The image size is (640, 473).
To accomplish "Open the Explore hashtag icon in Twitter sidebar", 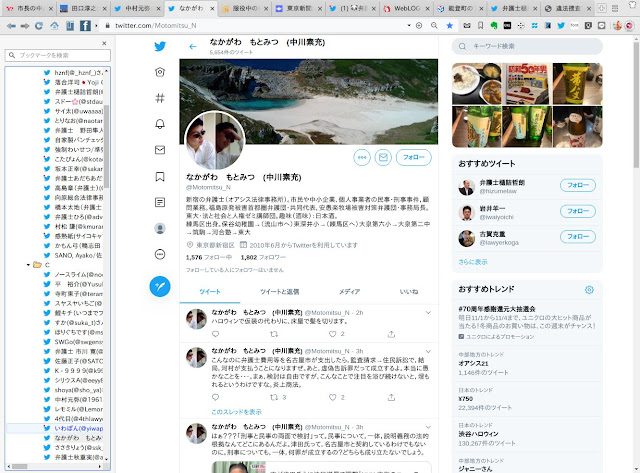I will coord(160,98).
